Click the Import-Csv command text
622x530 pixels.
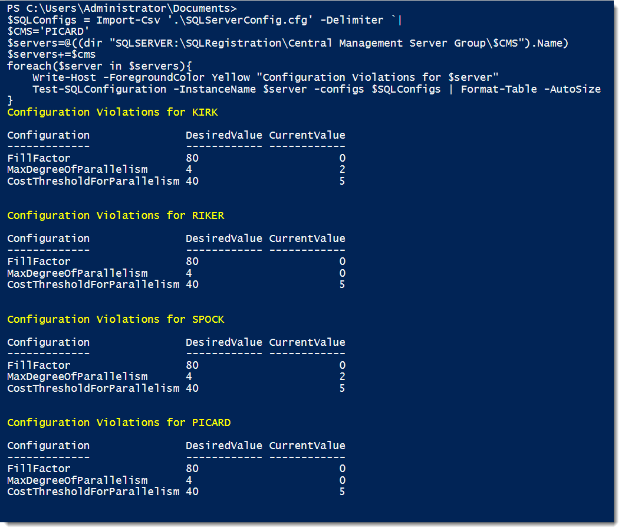(128, 20)
